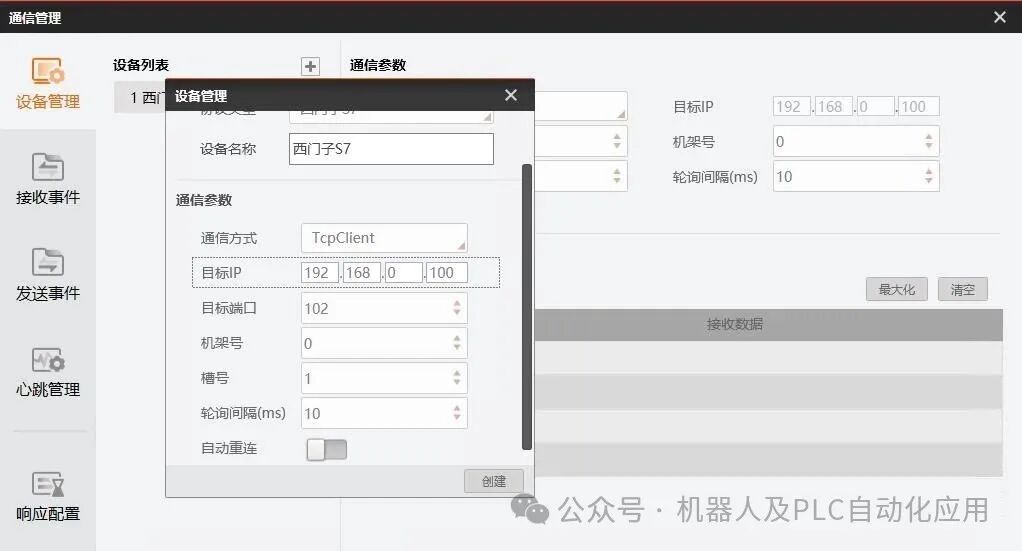Add a device with the plus icon

click(x=310, y=66)
